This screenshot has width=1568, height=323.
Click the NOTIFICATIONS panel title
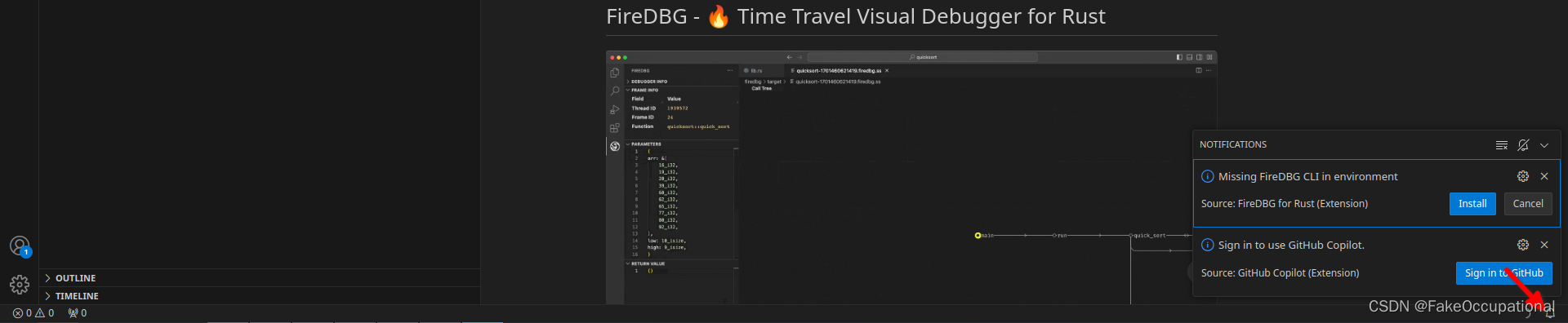1233,144
